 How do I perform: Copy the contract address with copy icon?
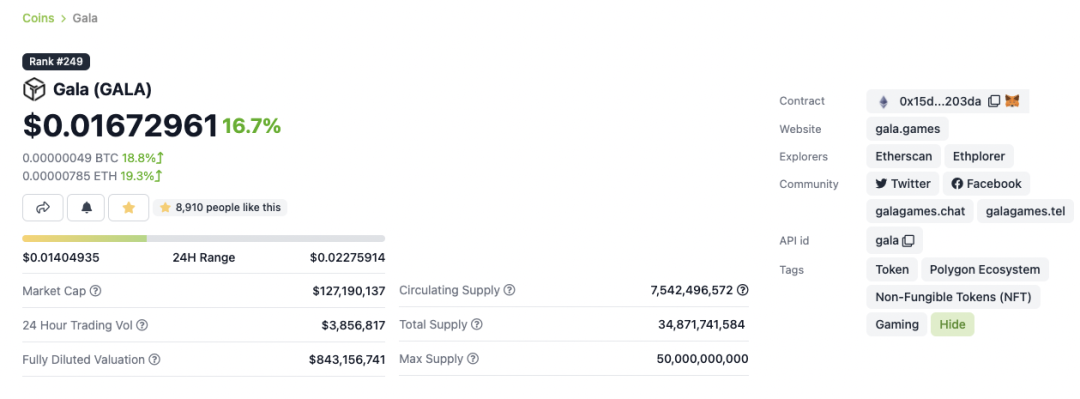tap(994, 101)
